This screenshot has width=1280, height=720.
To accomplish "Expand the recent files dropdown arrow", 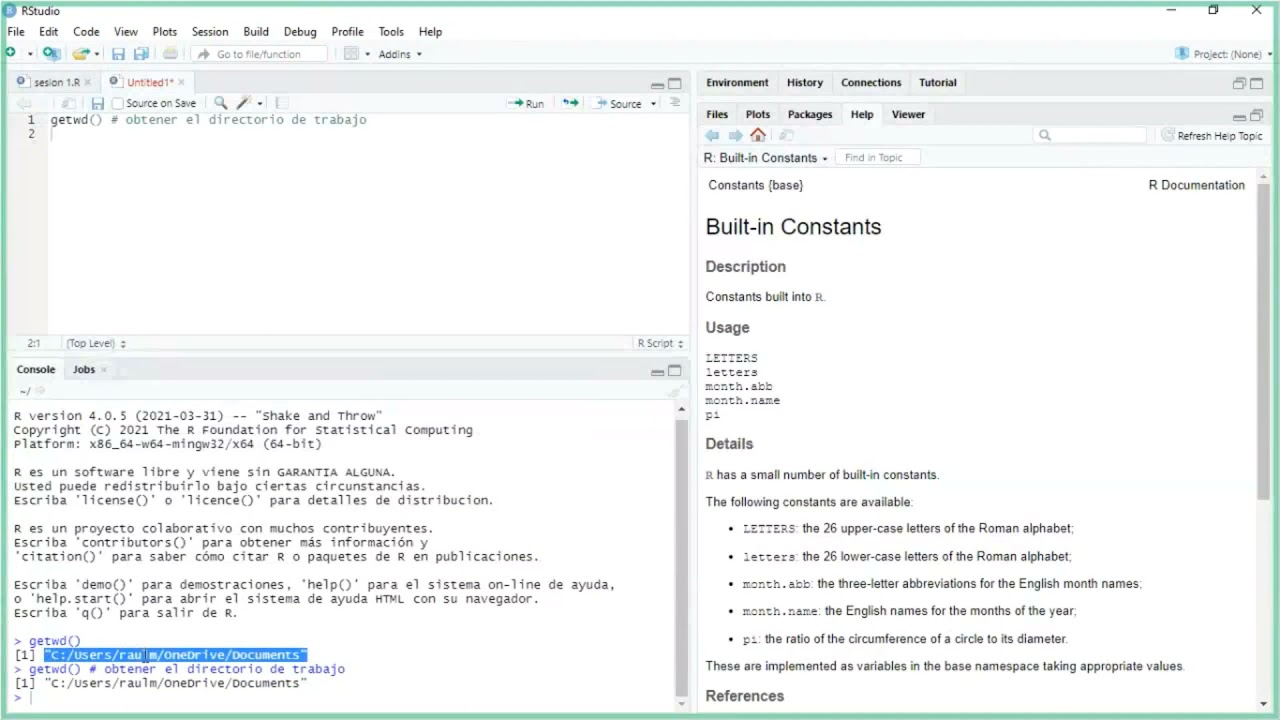I will click(97, 54).
